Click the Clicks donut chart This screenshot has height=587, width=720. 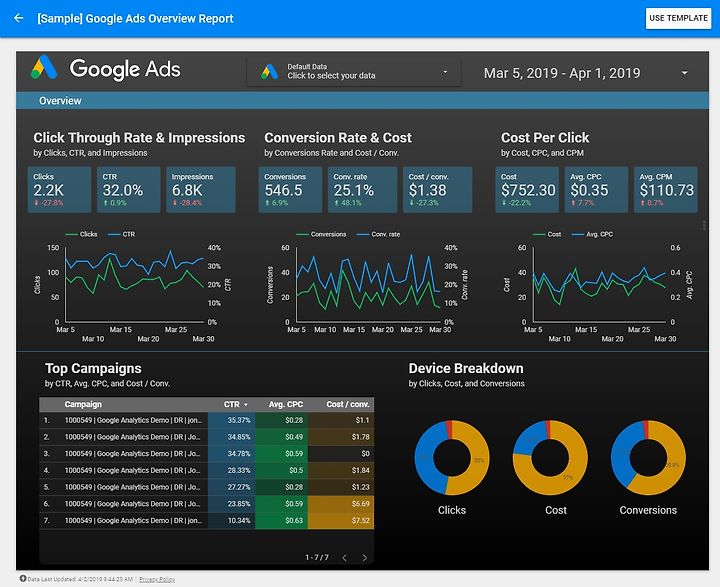pos(452,457)
